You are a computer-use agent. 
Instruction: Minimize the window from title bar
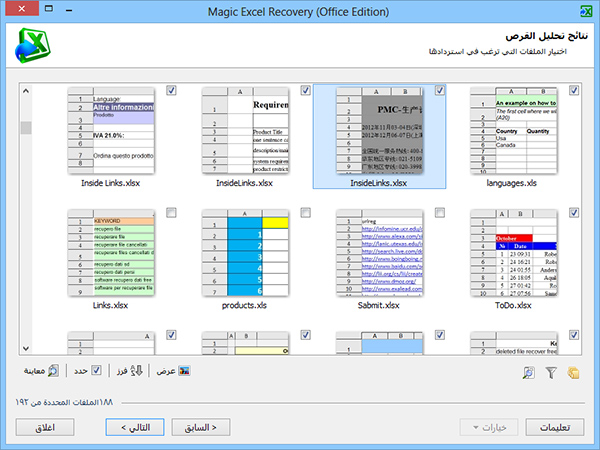click(x=69, y=10)
